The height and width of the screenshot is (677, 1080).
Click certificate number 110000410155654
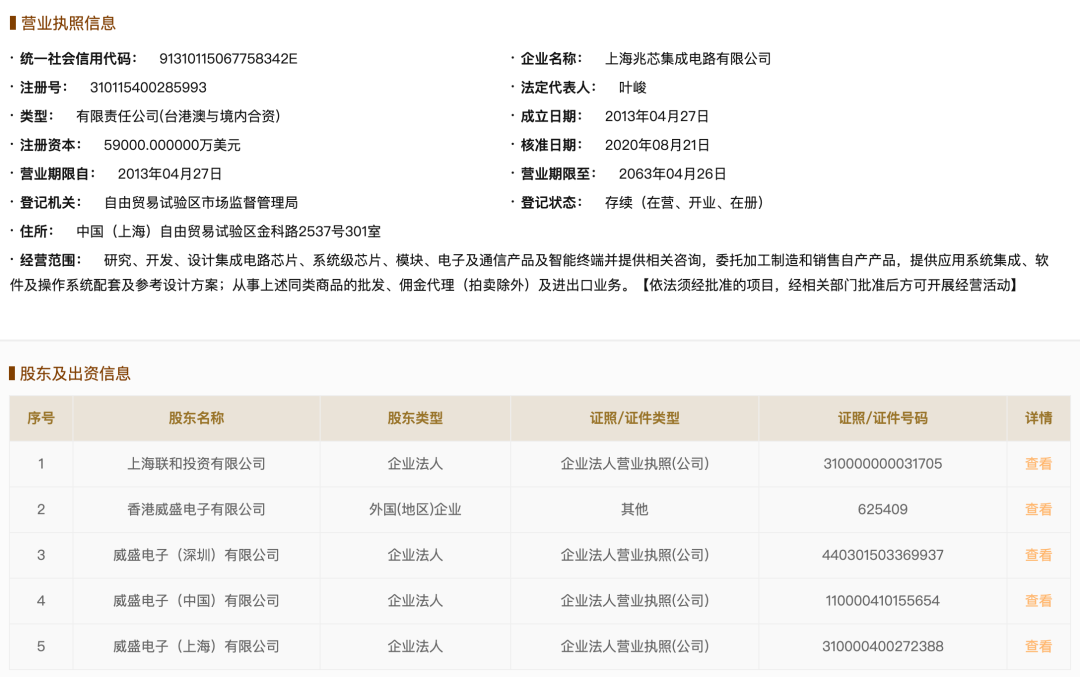882,601
